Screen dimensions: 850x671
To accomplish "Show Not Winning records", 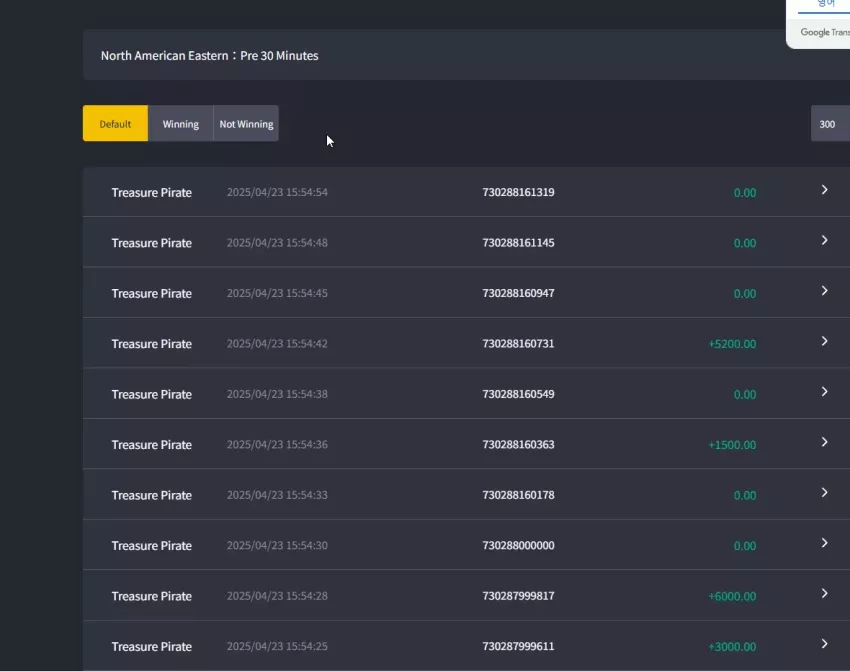I will (246, 124).
